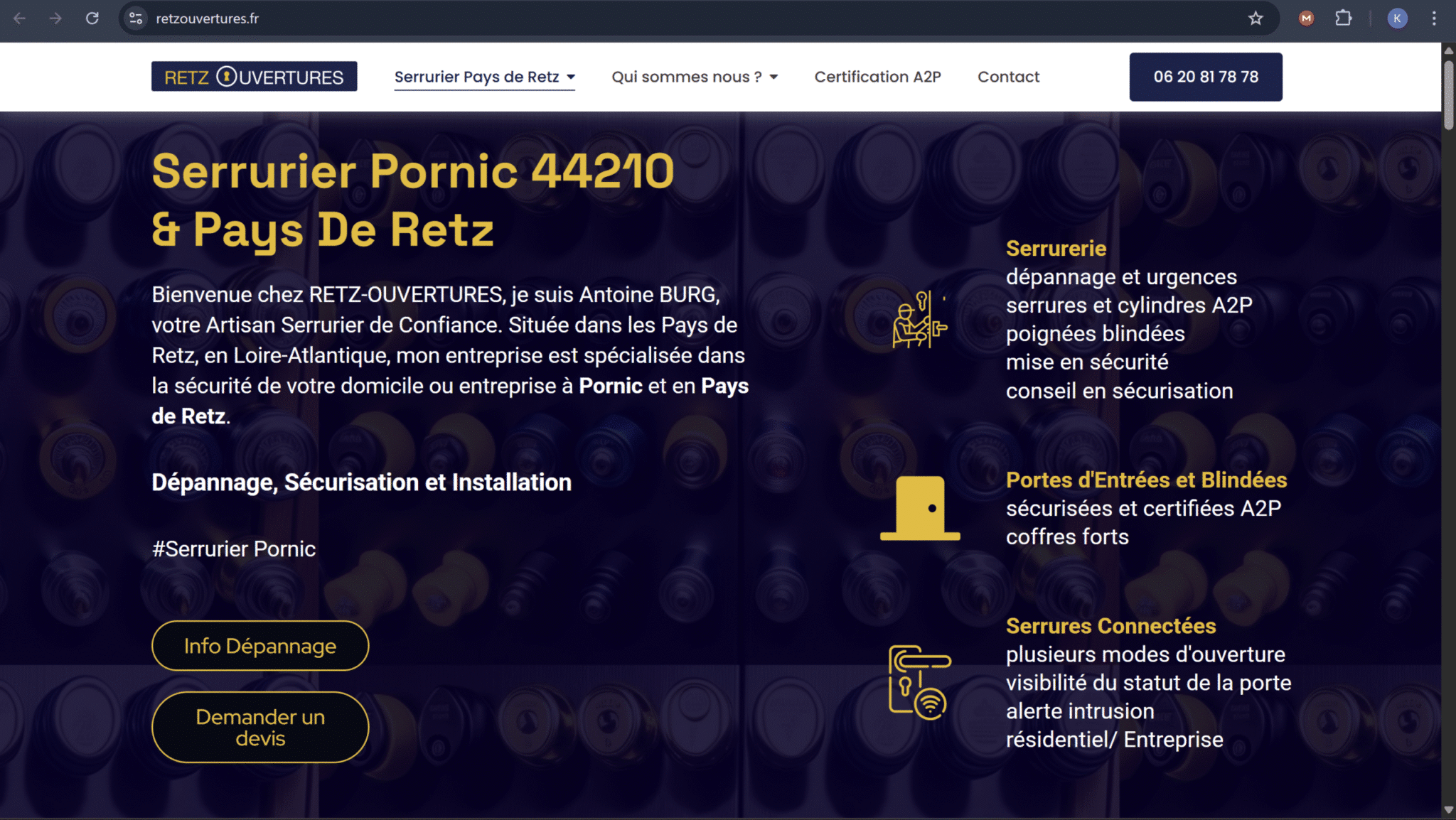Viewport: 1456px width, 820px height.
Task: Click the yellow door icon
Action: click(920, 508)
